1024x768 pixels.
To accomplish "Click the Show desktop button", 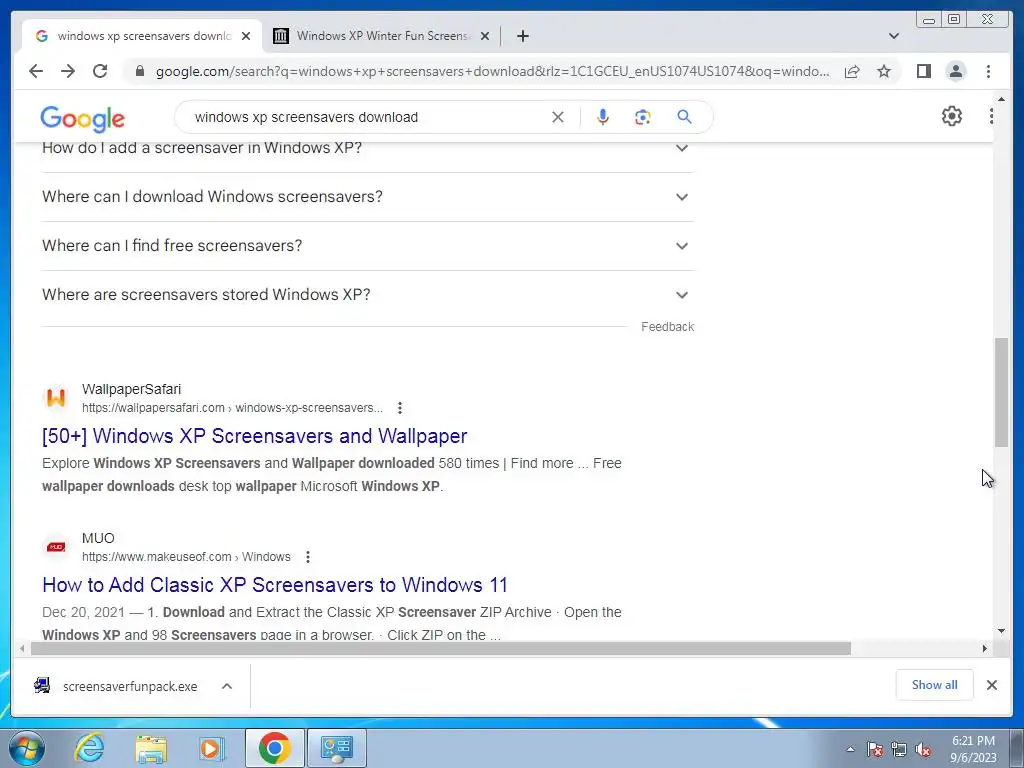I will [x=1018, y=748].
